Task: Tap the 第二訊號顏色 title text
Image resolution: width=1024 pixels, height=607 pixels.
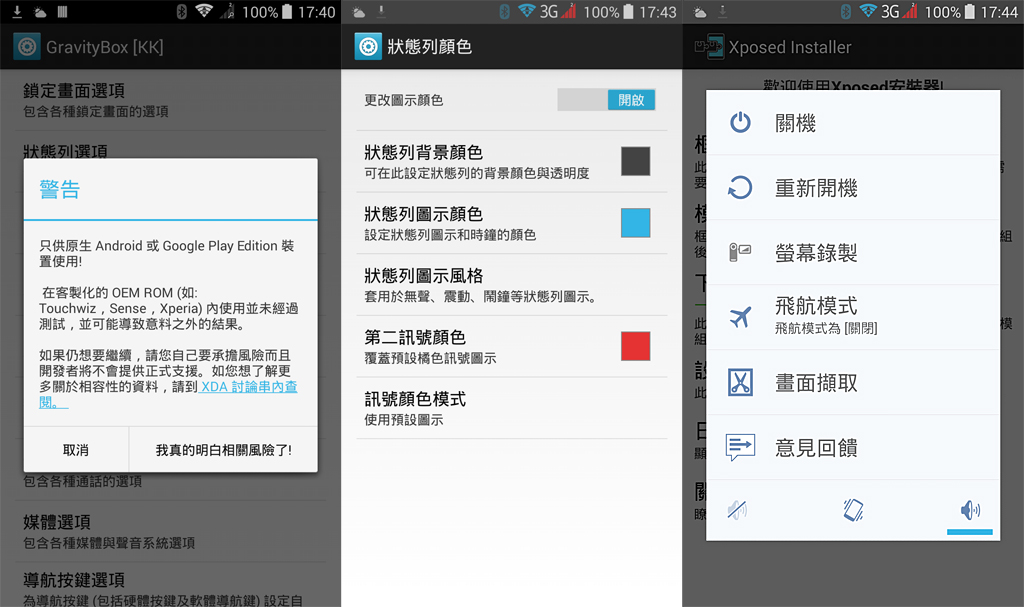Action: point(415,338)
